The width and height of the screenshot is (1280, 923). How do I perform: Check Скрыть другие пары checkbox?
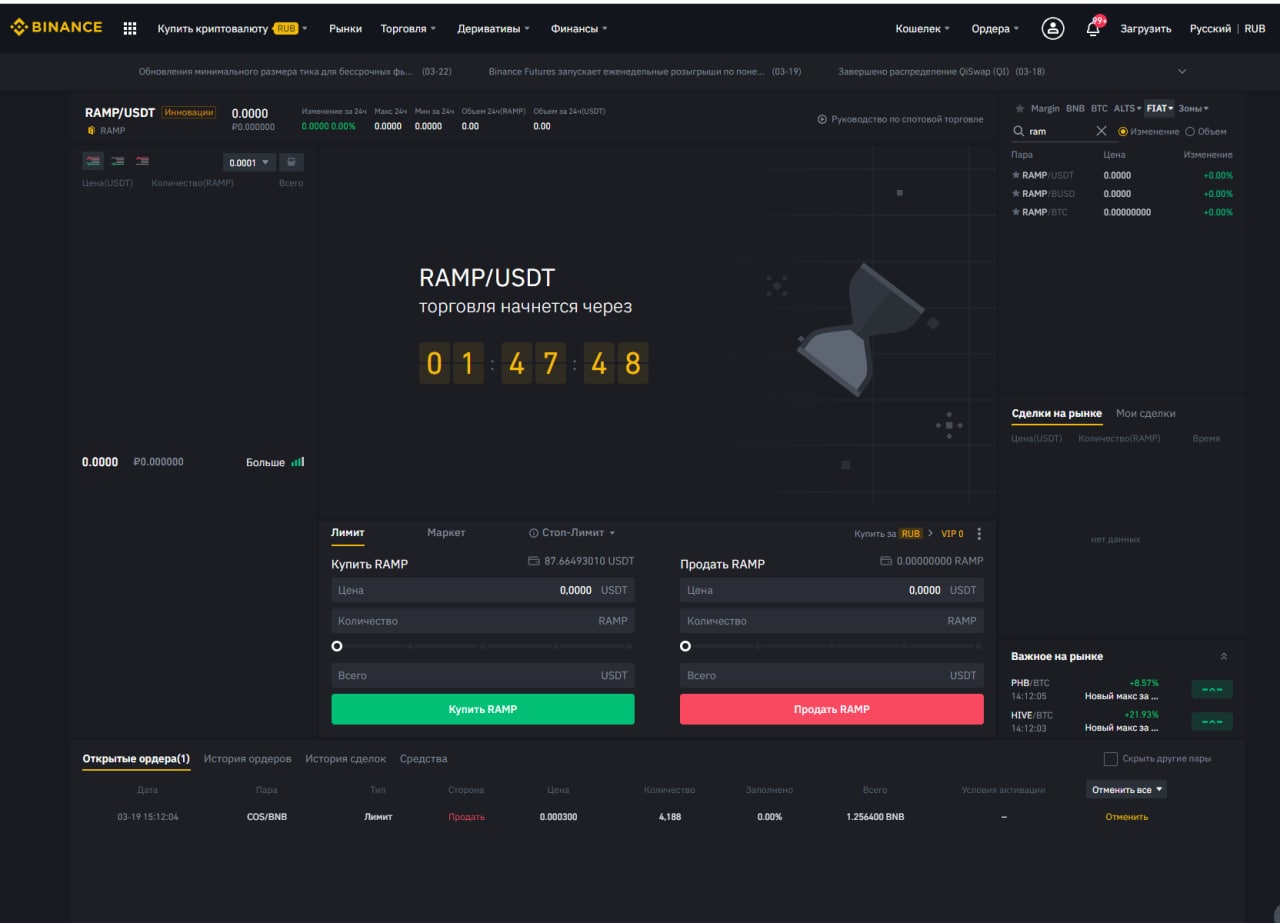pyautogui.click(x=1110, y=758)
